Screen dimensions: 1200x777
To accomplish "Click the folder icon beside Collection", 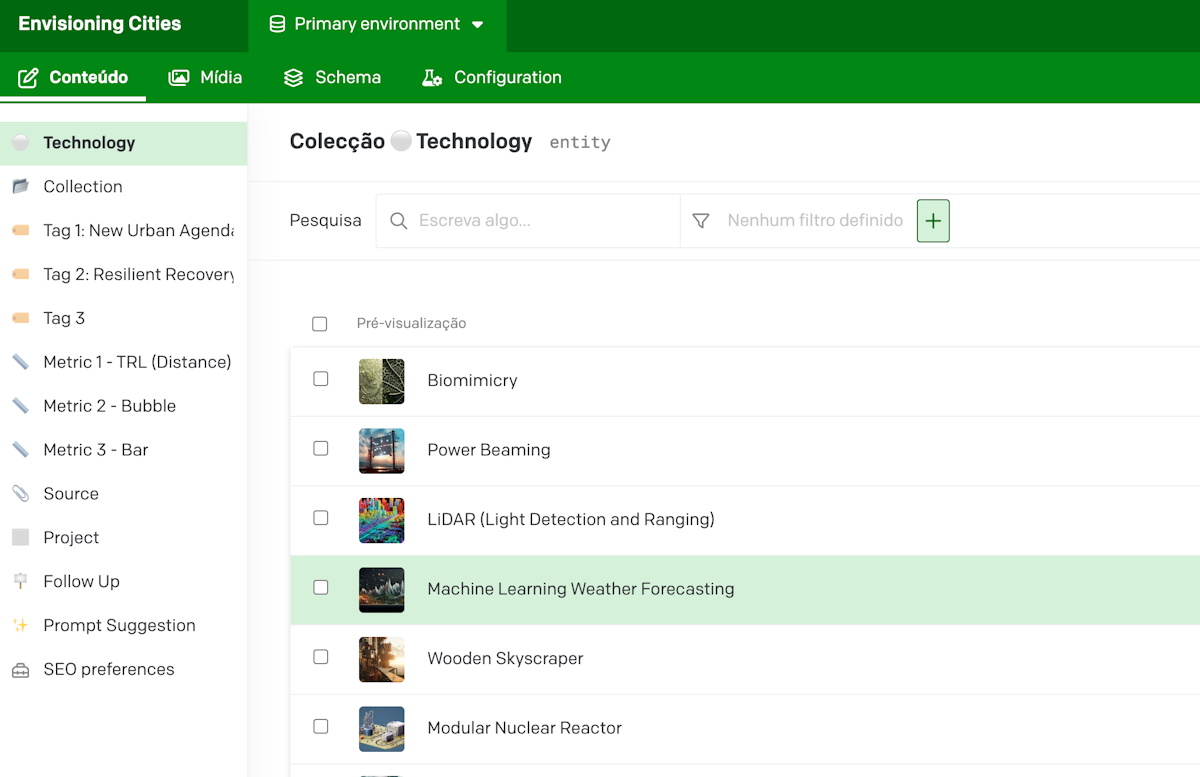I will point(20,187).
